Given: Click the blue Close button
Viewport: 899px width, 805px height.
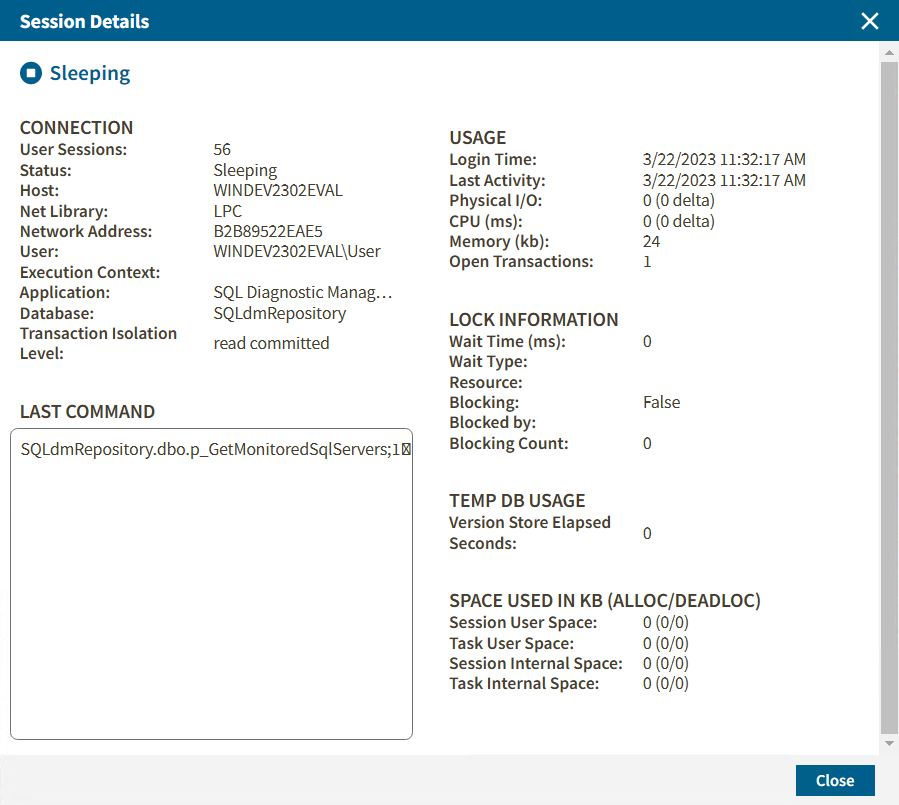Looking at the screenshot, I should (835, 780).
